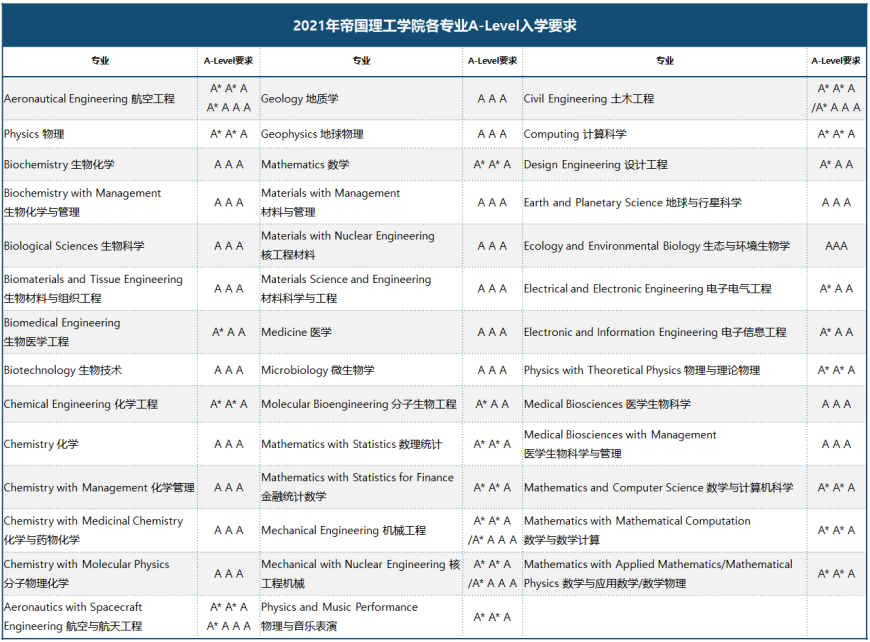The width and height of the screenshot is (870, 642).
Task: Select the A-Level grade for Medical Biosciences 医学生物科学
Action: coord(836,405)
